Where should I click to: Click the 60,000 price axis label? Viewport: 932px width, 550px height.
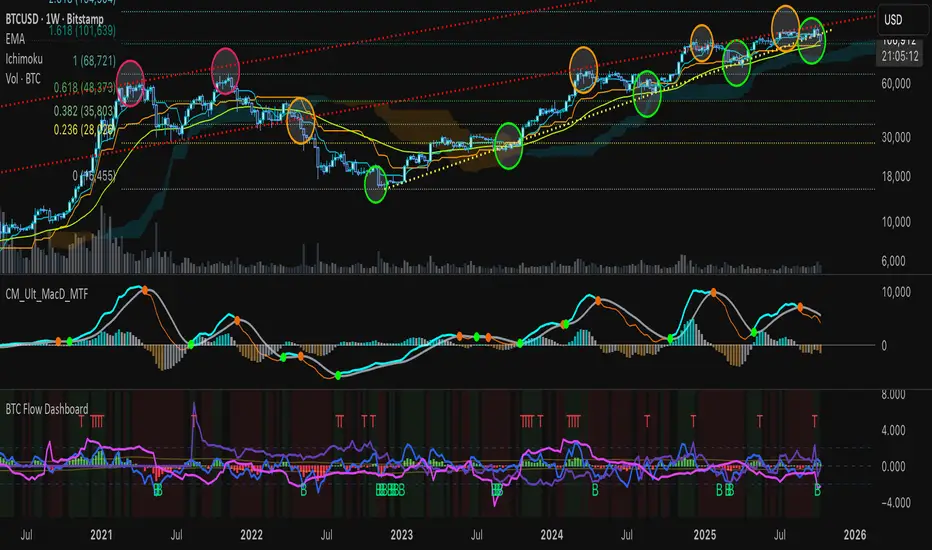pyautogui.click(x=896, y=84)
